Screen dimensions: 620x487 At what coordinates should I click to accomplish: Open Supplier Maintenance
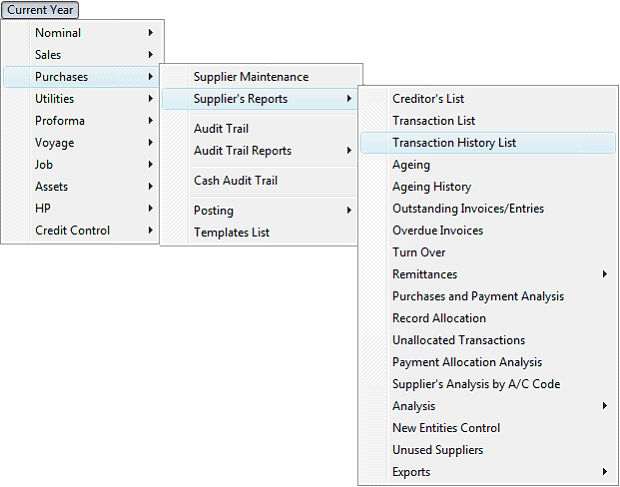click(x=259, y=77)
